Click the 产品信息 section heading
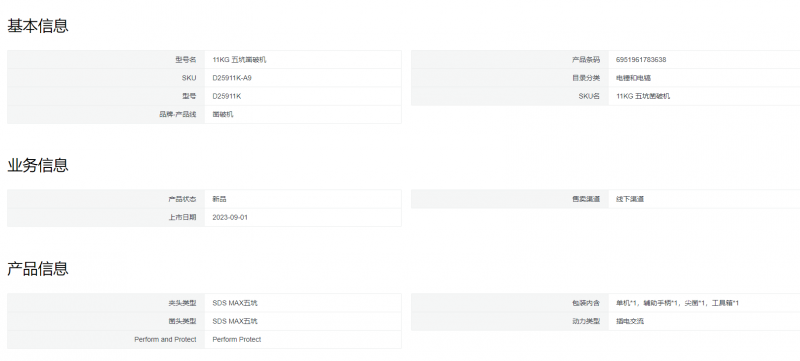This screenshot has height=361, width=800. click(38, 268)
